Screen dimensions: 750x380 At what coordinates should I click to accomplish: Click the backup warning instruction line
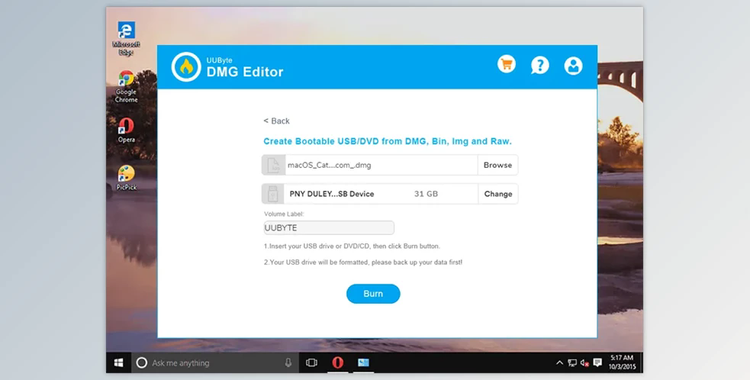point(363,262)
